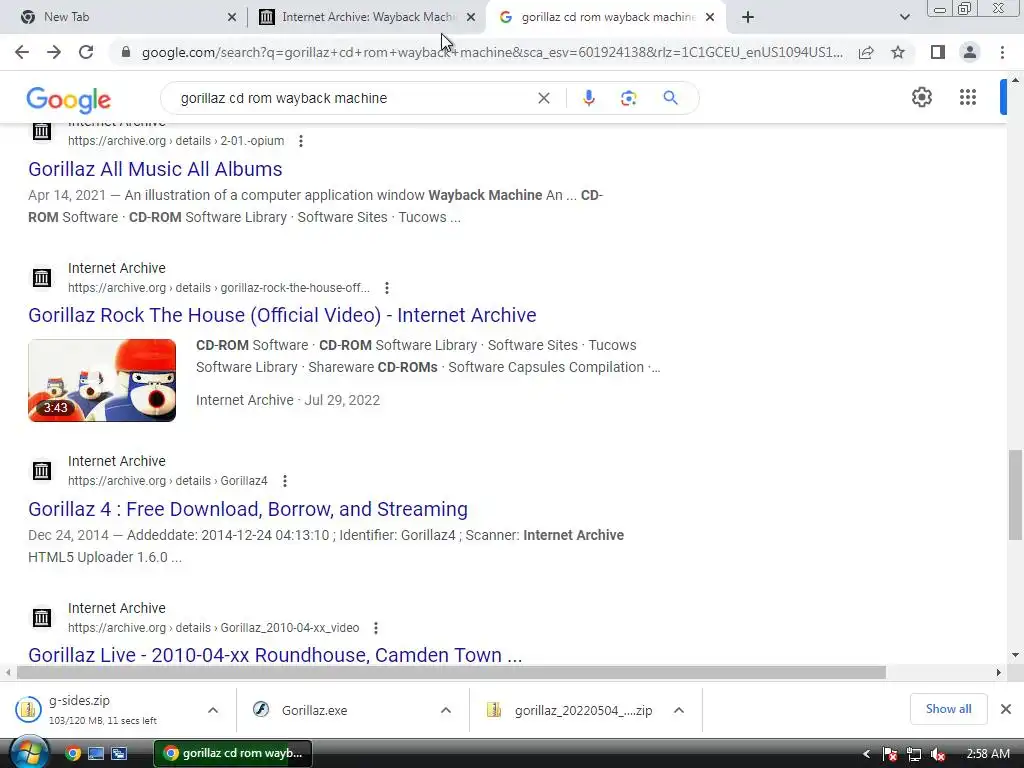Screen dimensions: 1024x768
Task: Click the clock showing 2:58 AM
Action: 988,754
